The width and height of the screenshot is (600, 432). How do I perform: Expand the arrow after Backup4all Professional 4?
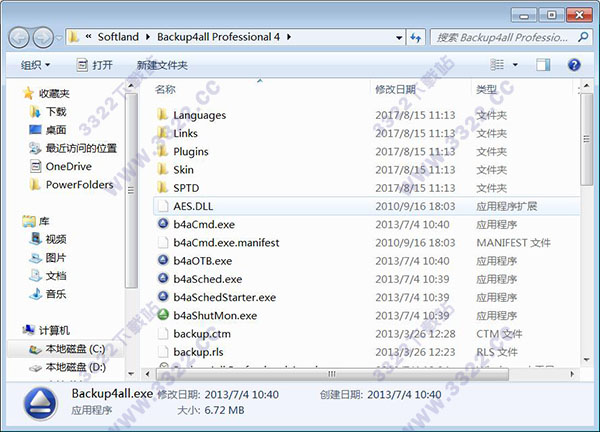(x=289, y=37)
